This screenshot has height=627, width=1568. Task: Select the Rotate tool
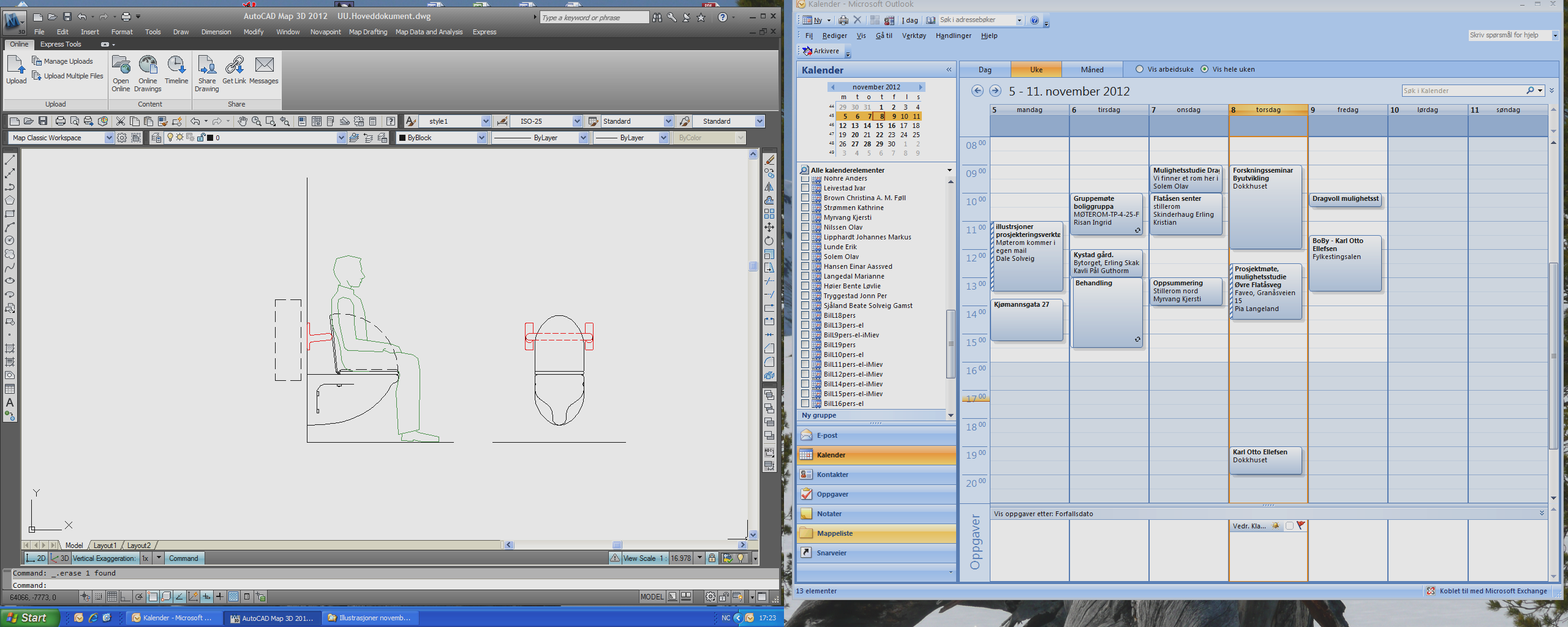[769, 241]
